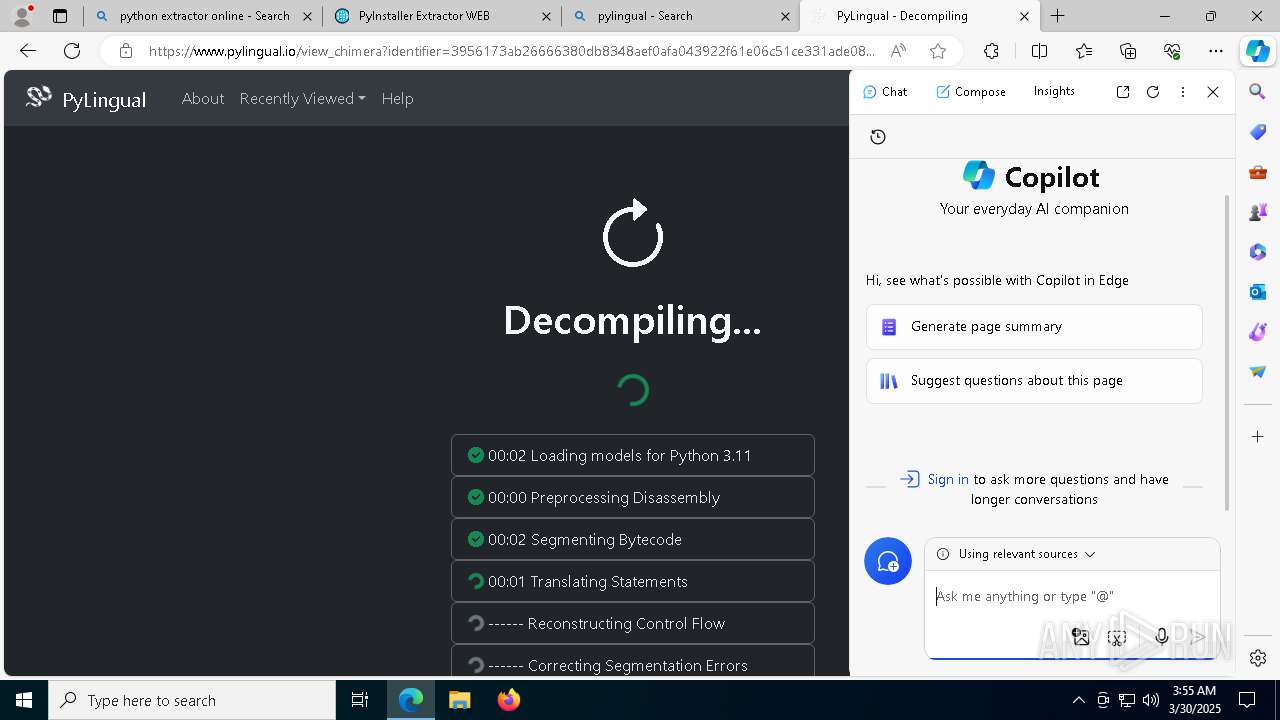Viewport: 1280px width, 720px height.
Task: Activate Read aloud icon in address bar
Action: (x=898, y=51)
